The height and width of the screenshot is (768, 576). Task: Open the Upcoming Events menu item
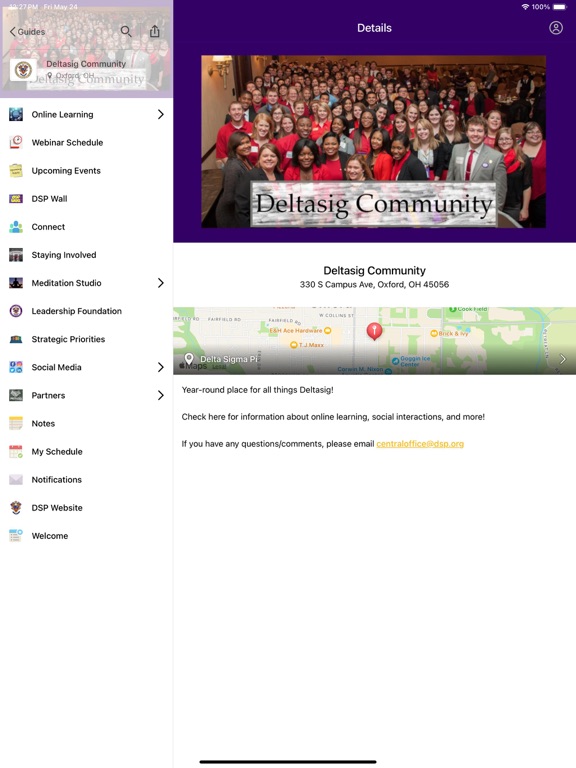pos(86,170)
